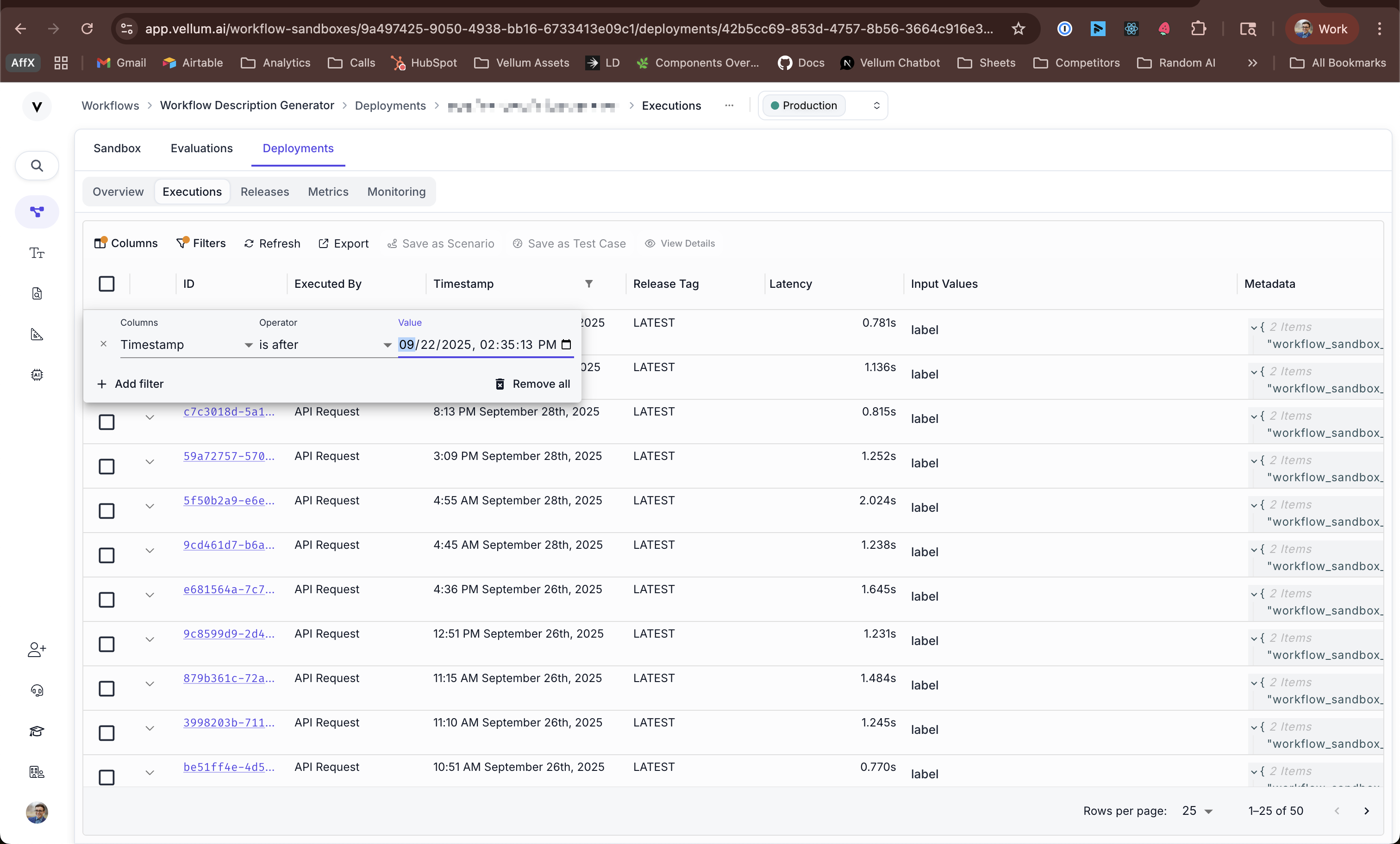The image size is (1400, 844).
Task: Go to next page of results
Action: [x=1367, y=811]
